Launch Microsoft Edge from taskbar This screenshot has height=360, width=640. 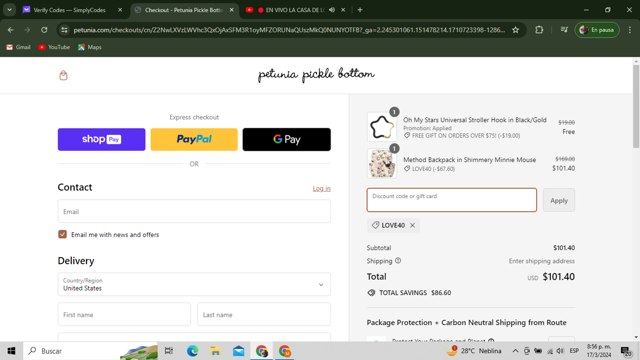coord(192,351)
